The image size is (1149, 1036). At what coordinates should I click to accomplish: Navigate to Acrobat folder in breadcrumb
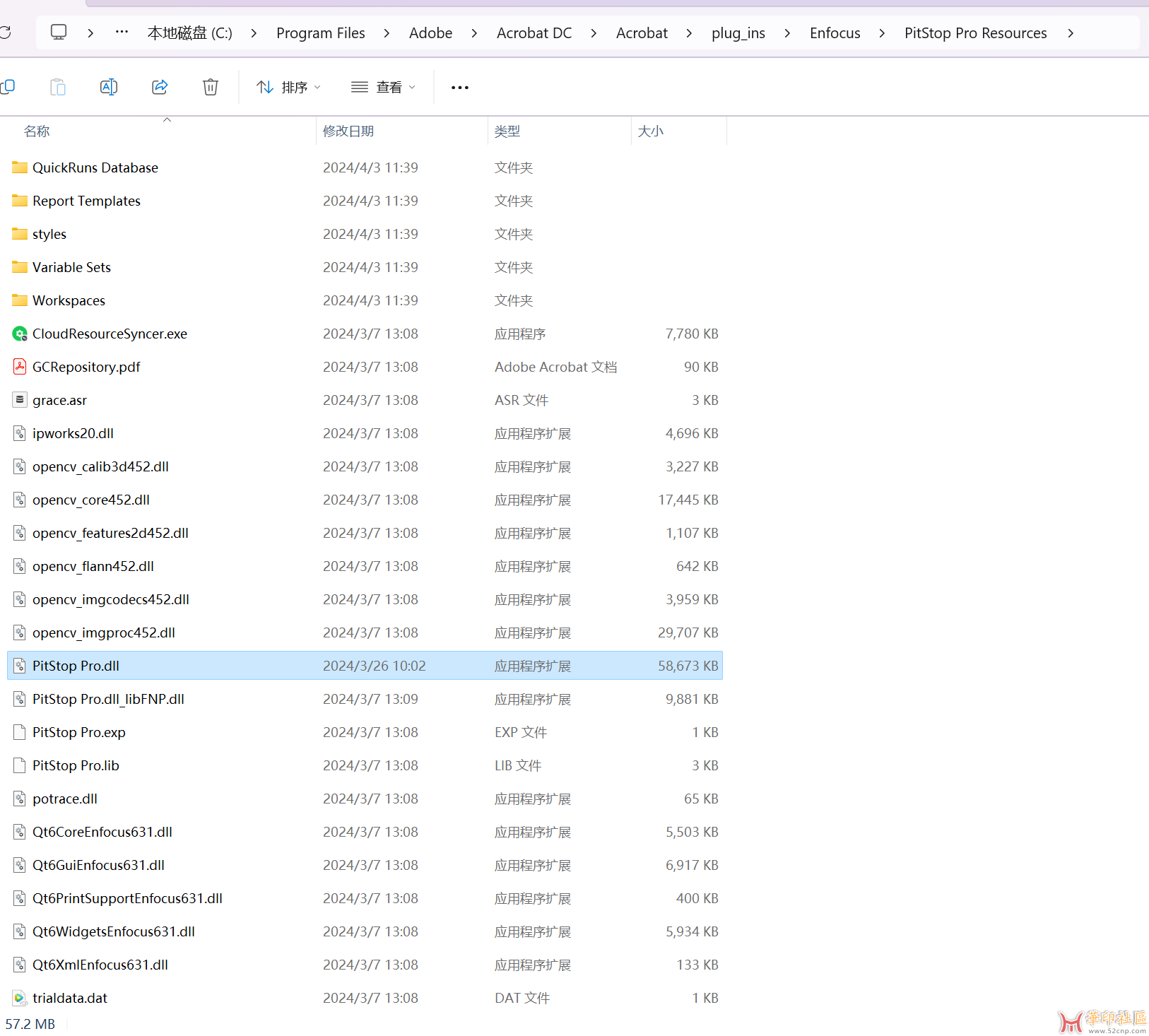tap(642, 33)
